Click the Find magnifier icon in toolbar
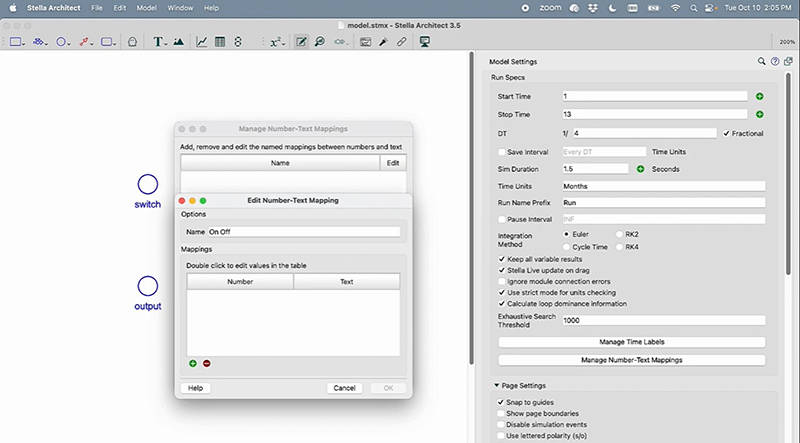Image resolution: width=800 pixels, height=443 pixels. pyautogui.click(x=319, y=42)
